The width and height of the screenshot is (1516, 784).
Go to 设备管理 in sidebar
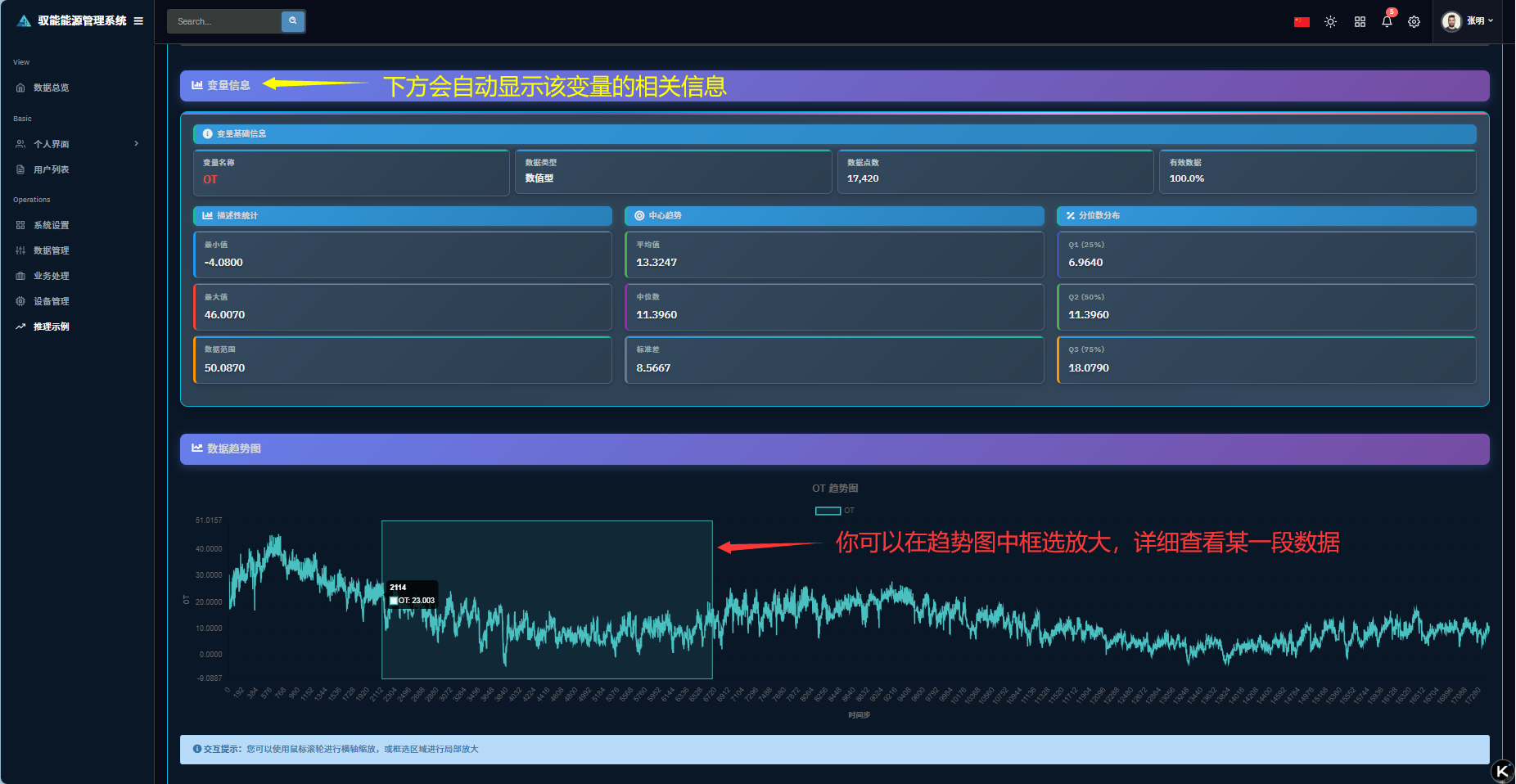[51, 301]
